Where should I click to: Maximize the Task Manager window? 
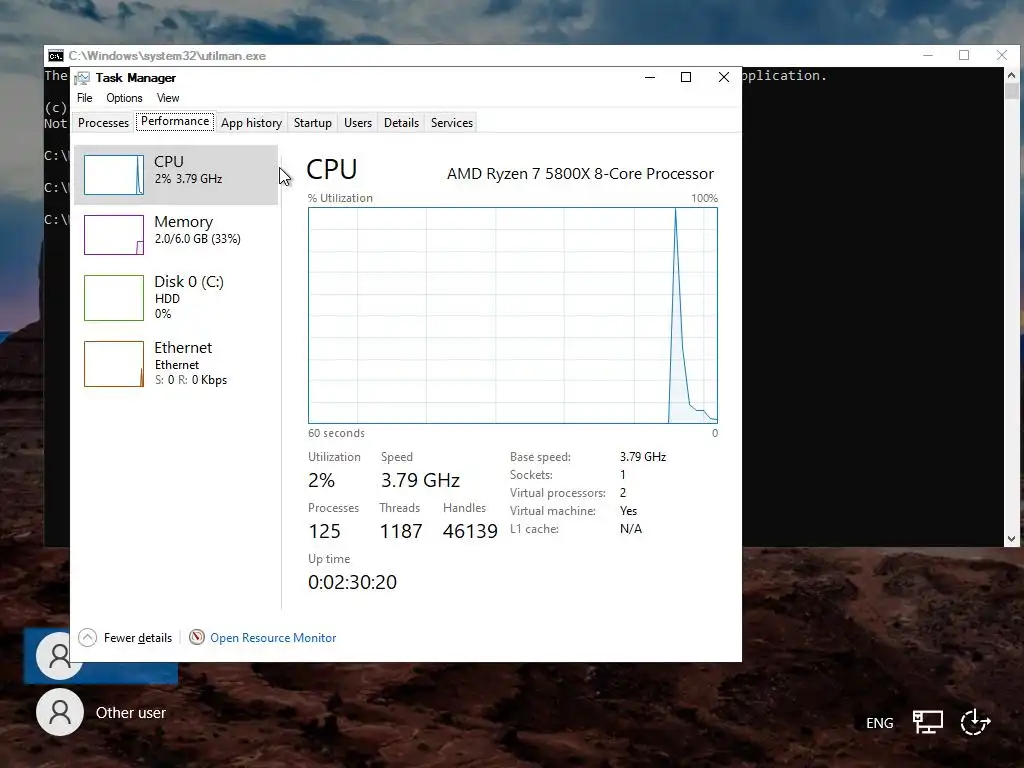[686, 77]
